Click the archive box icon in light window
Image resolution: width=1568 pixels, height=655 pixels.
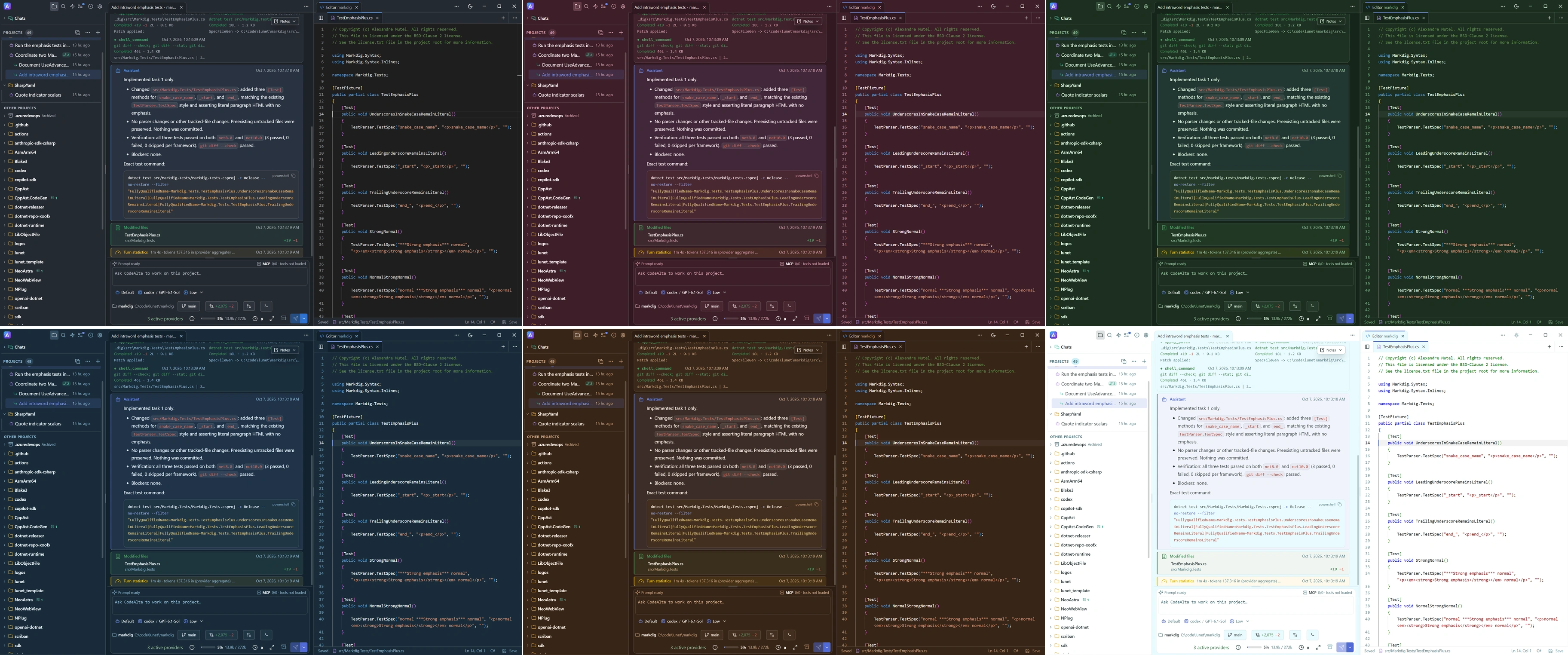[x=1330, y=647]
